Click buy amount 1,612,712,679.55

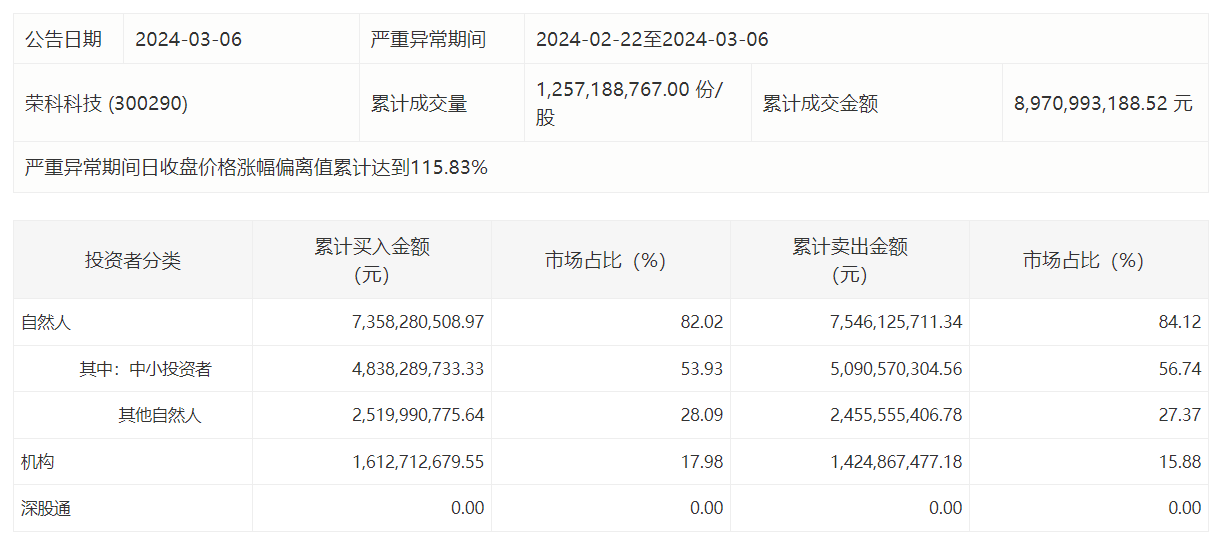coord(418,462)
